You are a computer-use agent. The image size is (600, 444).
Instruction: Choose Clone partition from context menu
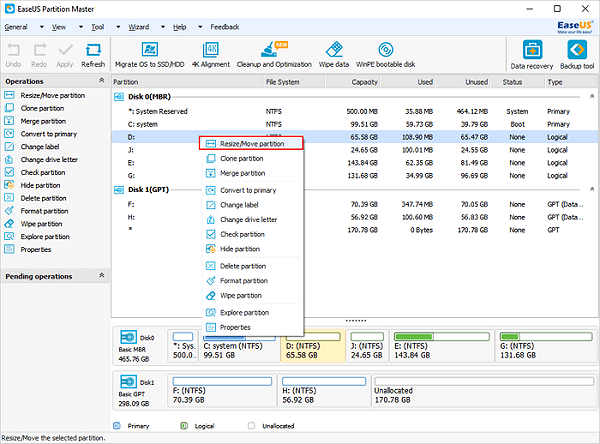251,158
